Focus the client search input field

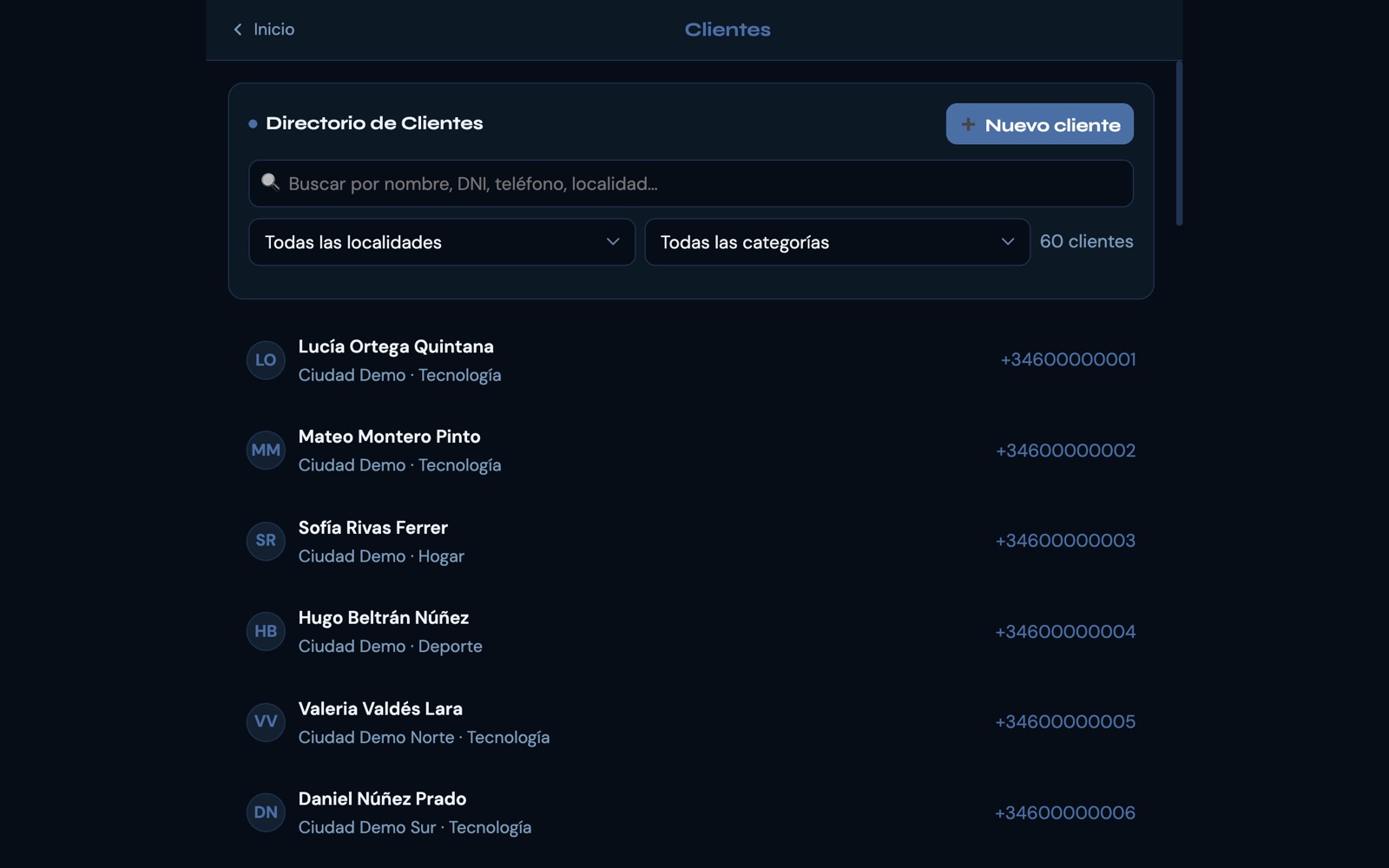tap(690, 183)
